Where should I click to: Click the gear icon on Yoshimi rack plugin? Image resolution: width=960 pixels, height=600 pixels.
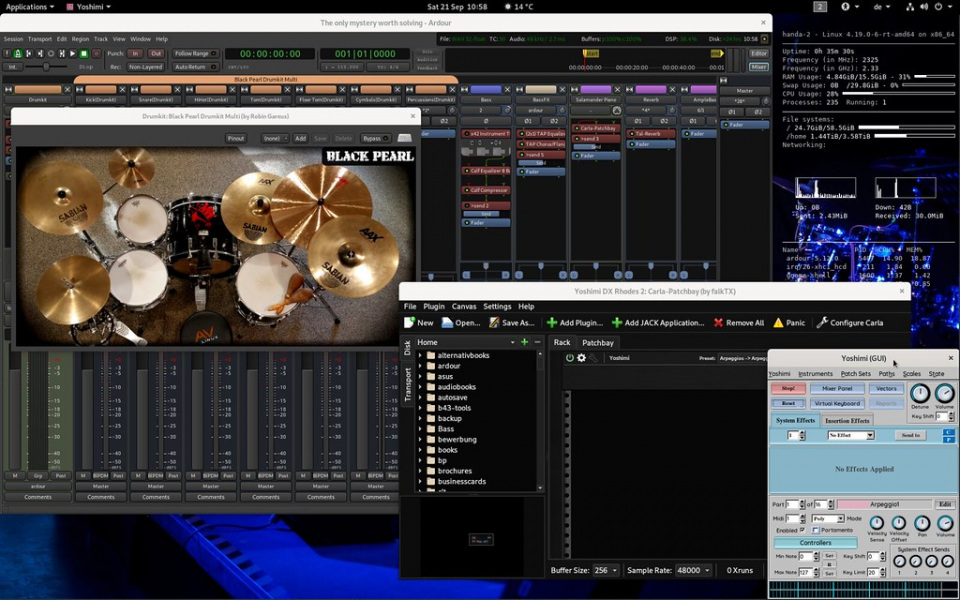[581, 358]
